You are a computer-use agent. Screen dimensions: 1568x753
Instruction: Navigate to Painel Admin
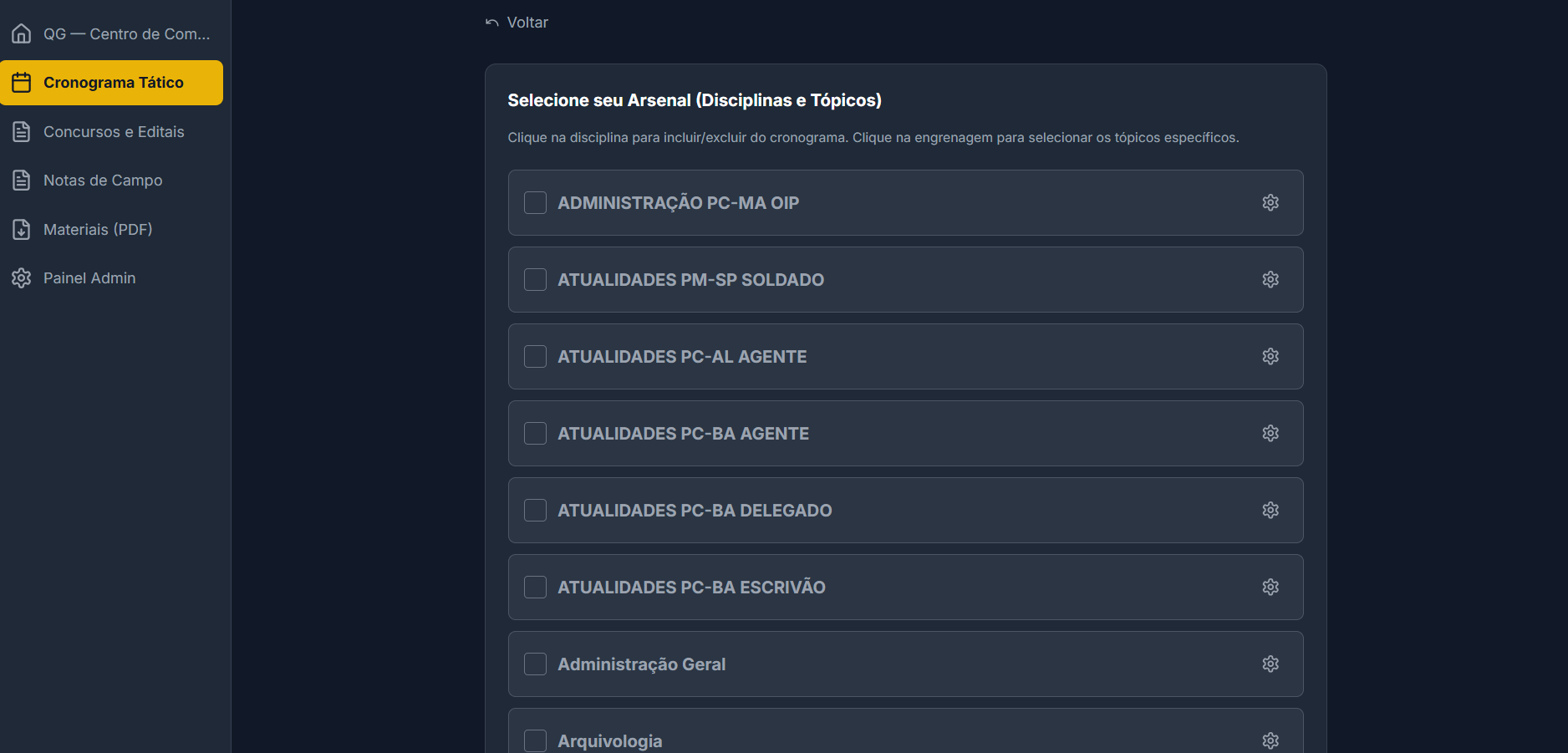(111, 278)
